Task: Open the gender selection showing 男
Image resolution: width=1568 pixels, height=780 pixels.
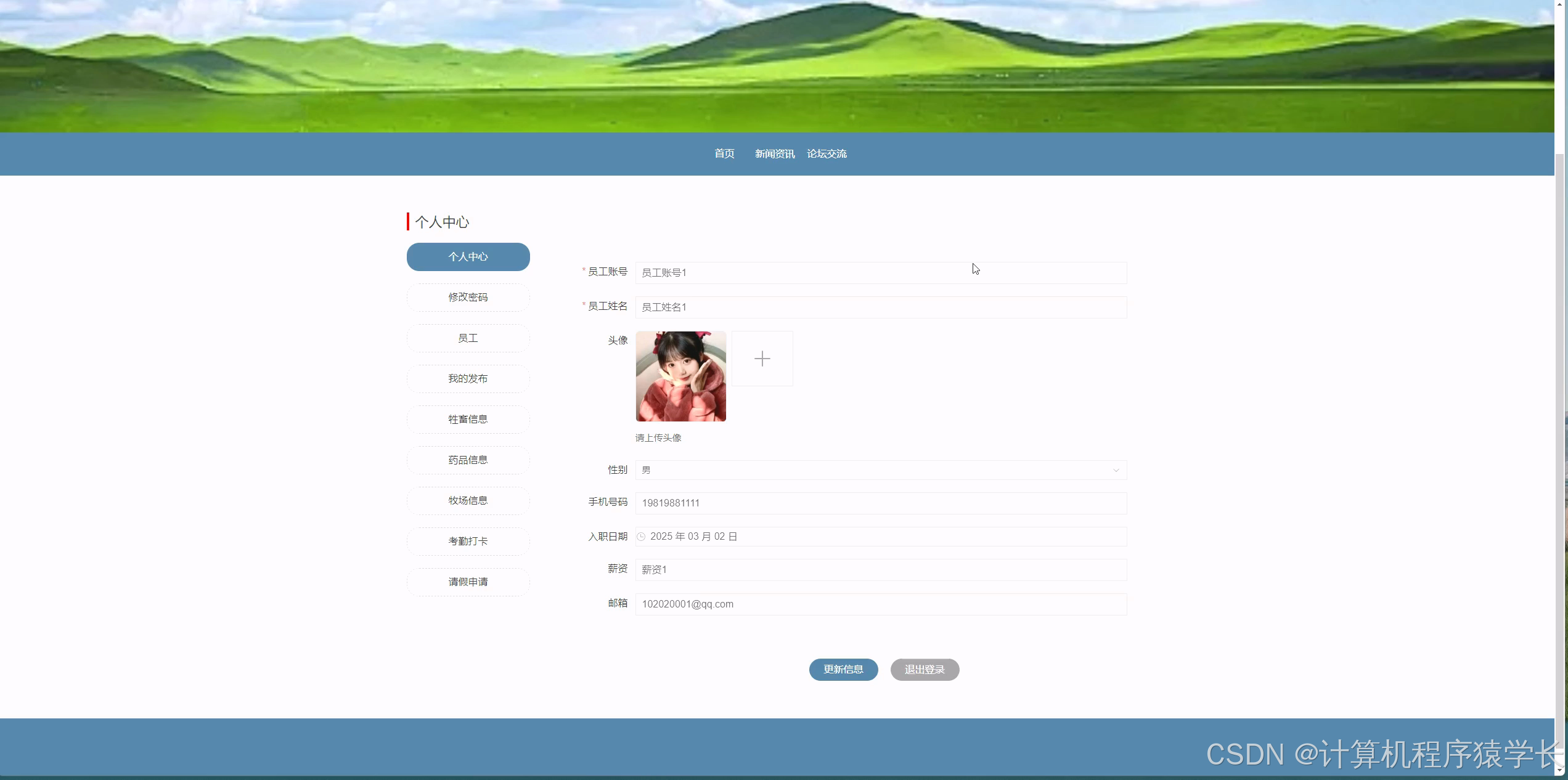Action: [x=880, y=470]
